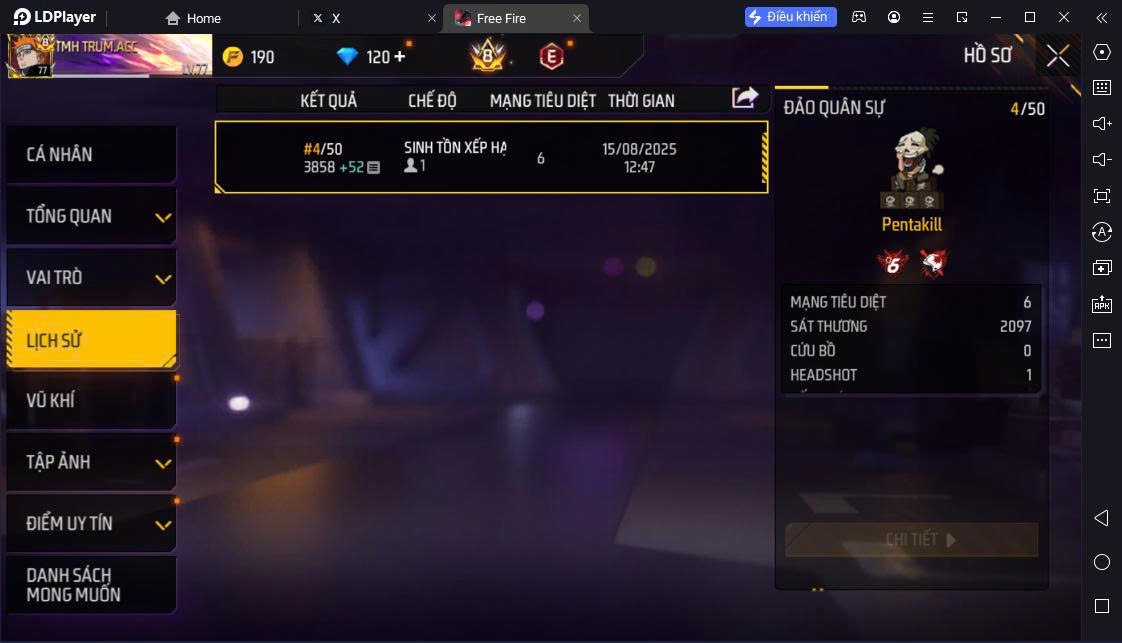Click the Chi Tiết details button
Viewport: 1122px width, 643px height.
(x=912, y=540)
